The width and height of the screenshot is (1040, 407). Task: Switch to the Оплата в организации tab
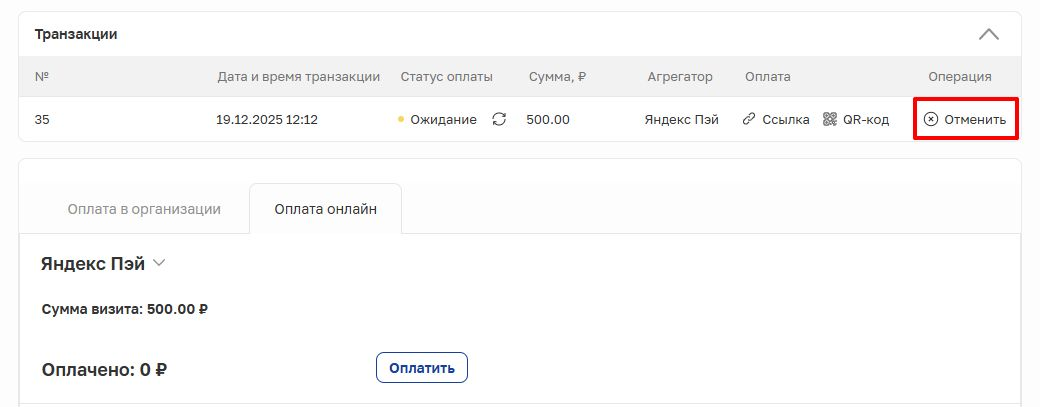pyautogui.click(x=144, y=209)
